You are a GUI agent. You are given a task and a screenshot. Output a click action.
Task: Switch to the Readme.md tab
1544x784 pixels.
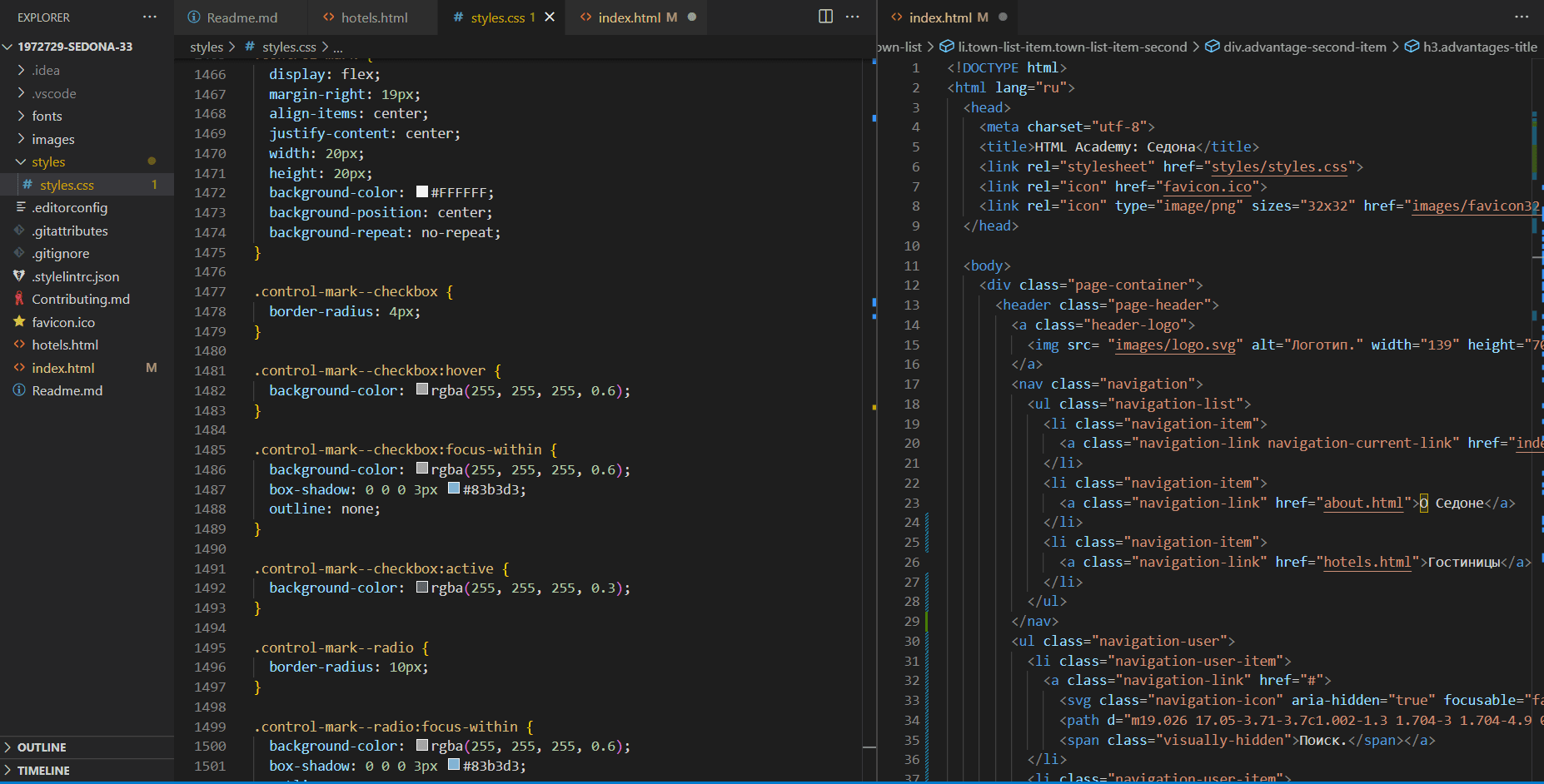point(242,17)
